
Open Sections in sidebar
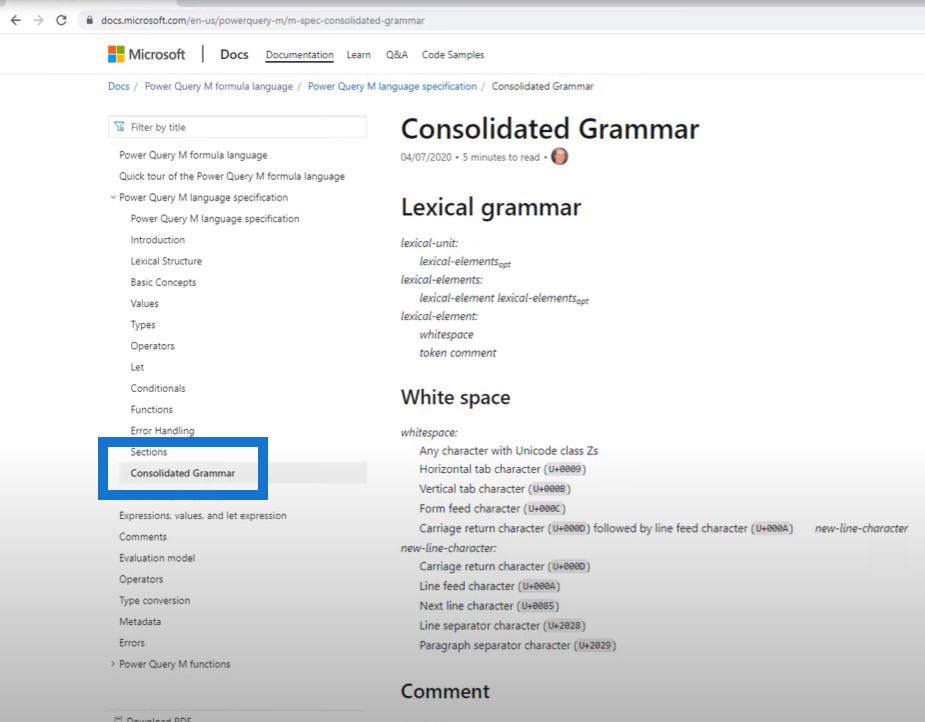(149, 452)
